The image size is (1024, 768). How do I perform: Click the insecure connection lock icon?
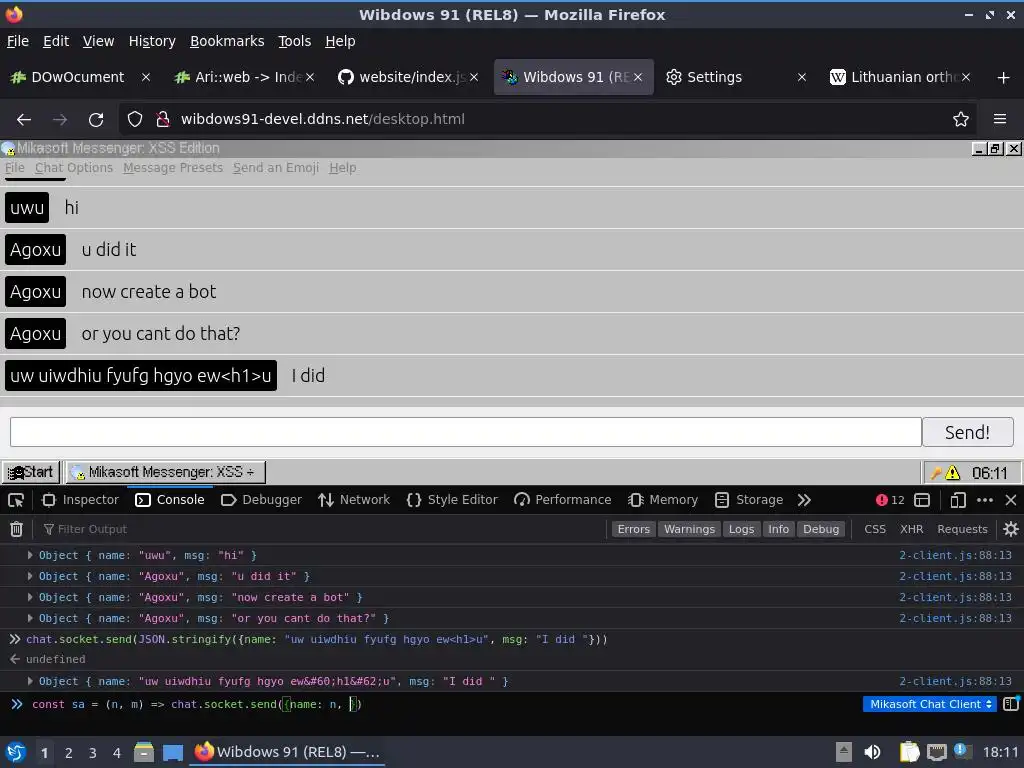tap(163, 120)
